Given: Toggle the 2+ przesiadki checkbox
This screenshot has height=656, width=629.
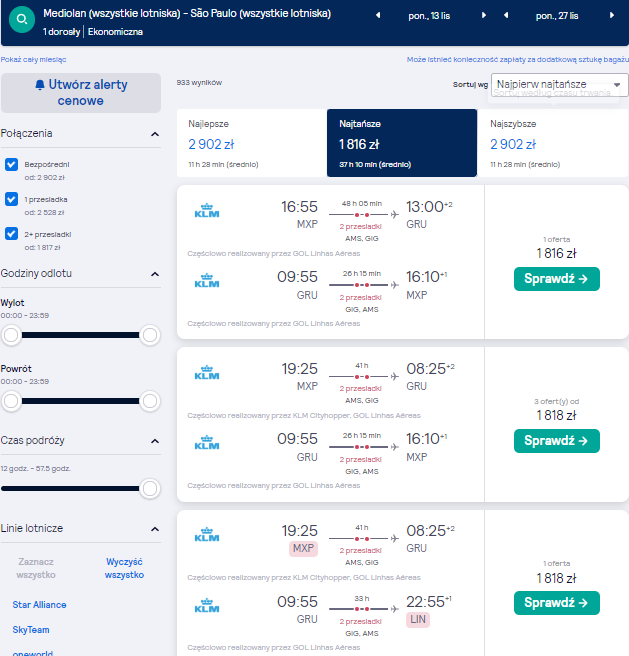Looking at the screenshot, I should pos(11,233).
